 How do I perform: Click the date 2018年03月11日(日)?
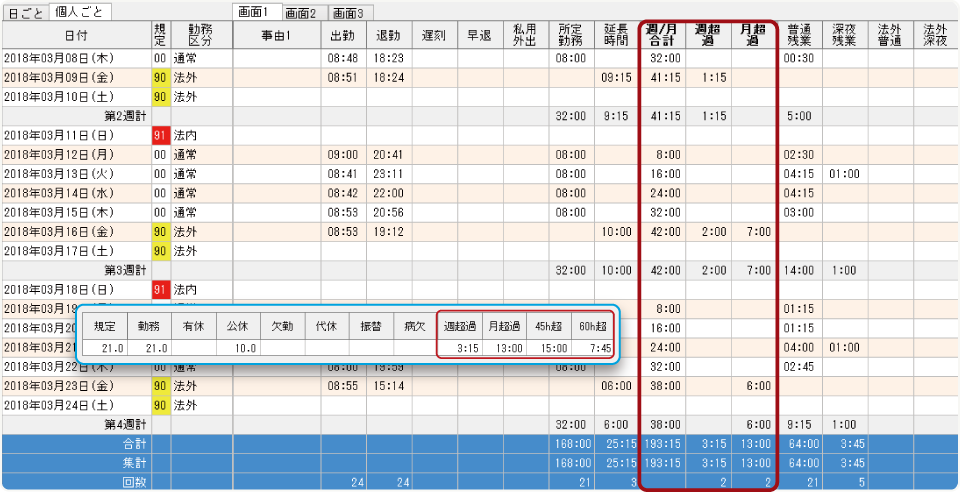coord(58,135)
